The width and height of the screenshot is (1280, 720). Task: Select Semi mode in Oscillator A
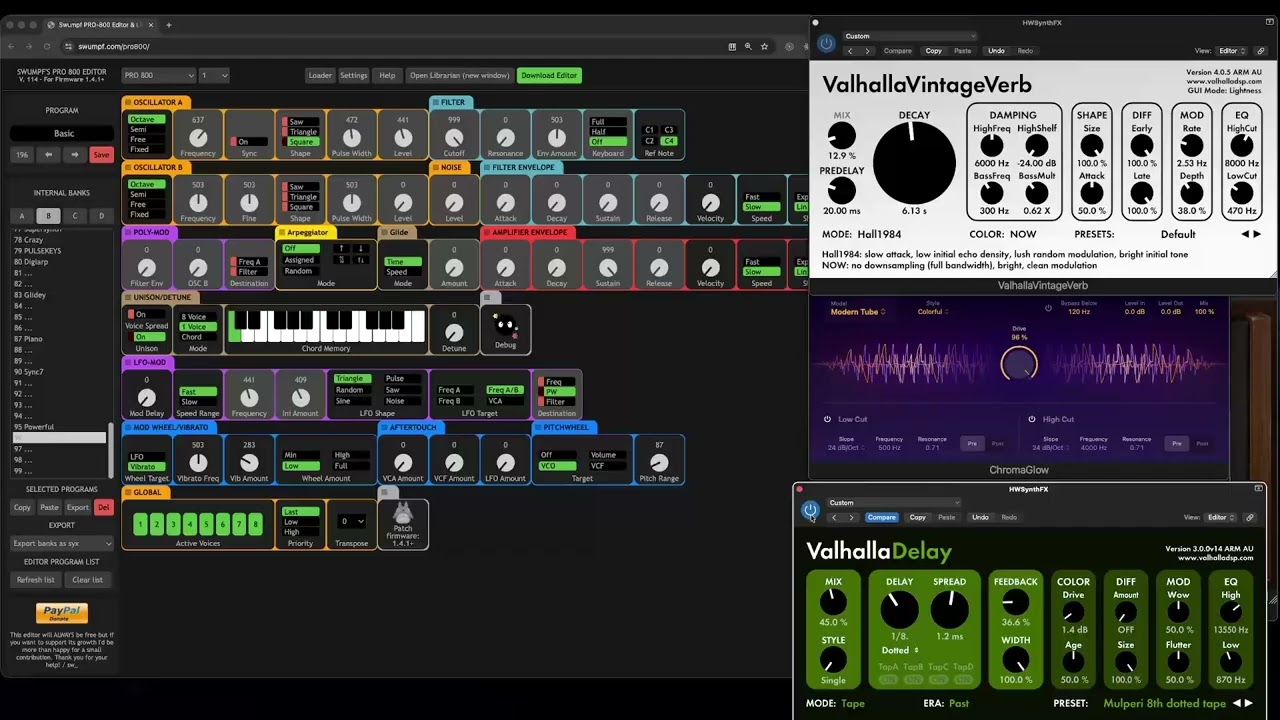point(145,130)
